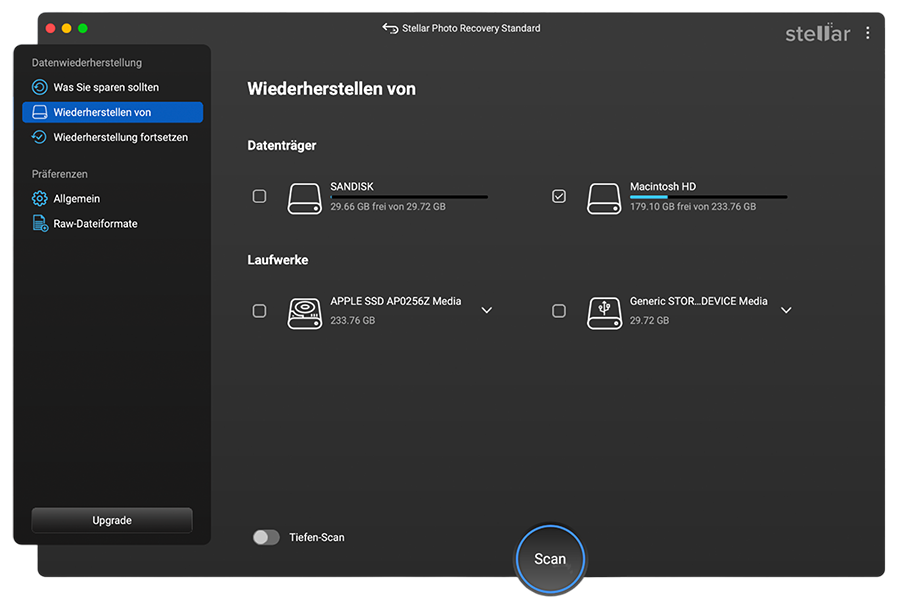Enable the Tiefen-Scan toggle
This screenshot has width=900, height=607.
[x=266, y=537]
